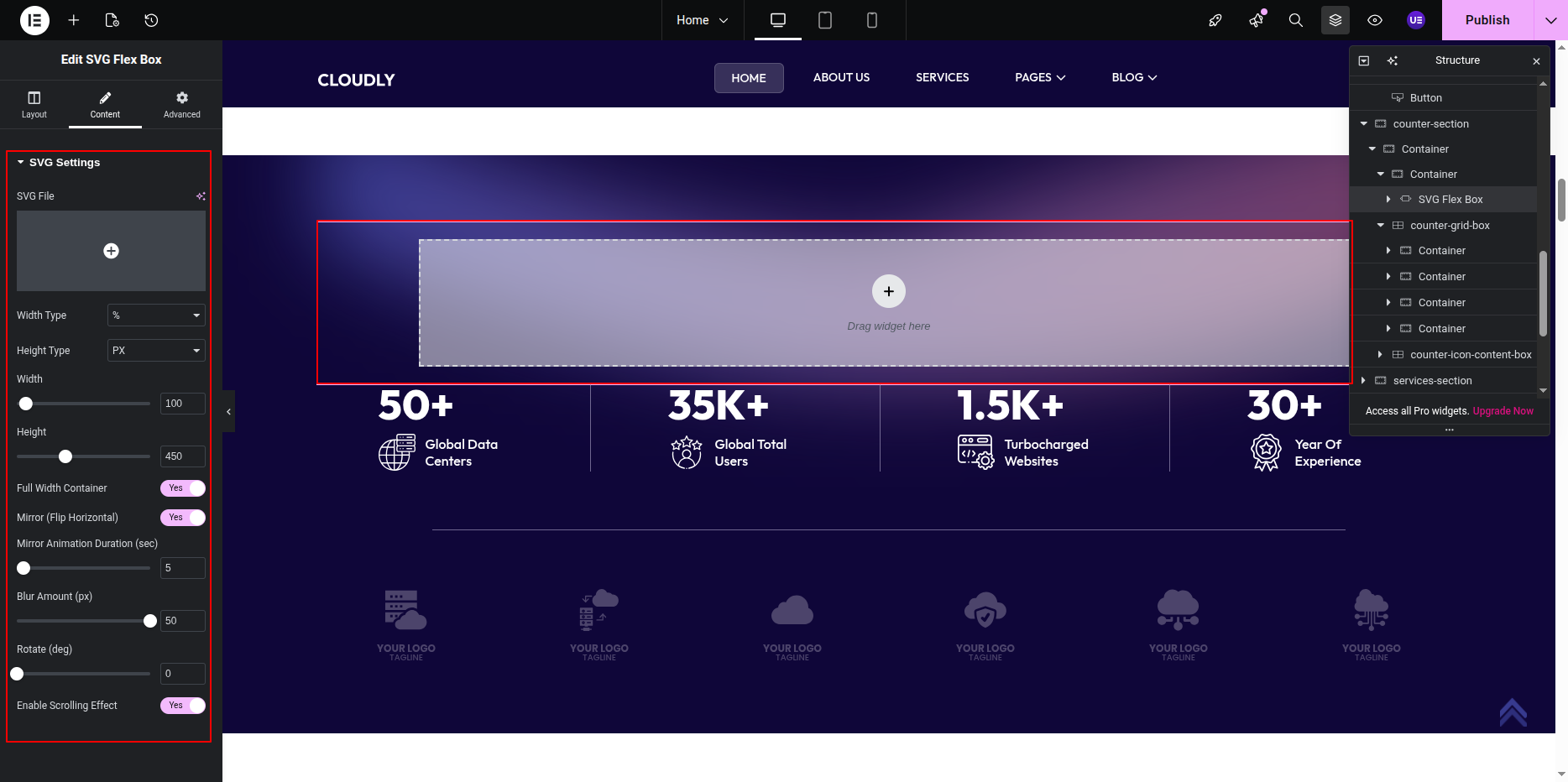Close the Structure panel
1568x782 pixels.
coord(1536,61)
